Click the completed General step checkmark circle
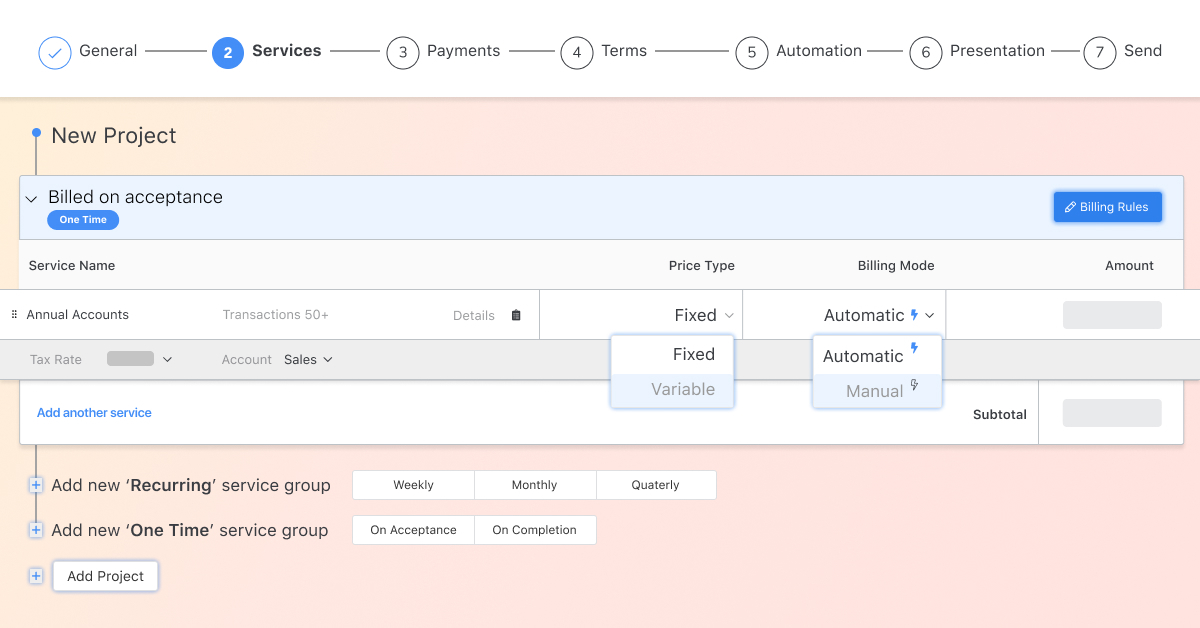 (55, 52)
